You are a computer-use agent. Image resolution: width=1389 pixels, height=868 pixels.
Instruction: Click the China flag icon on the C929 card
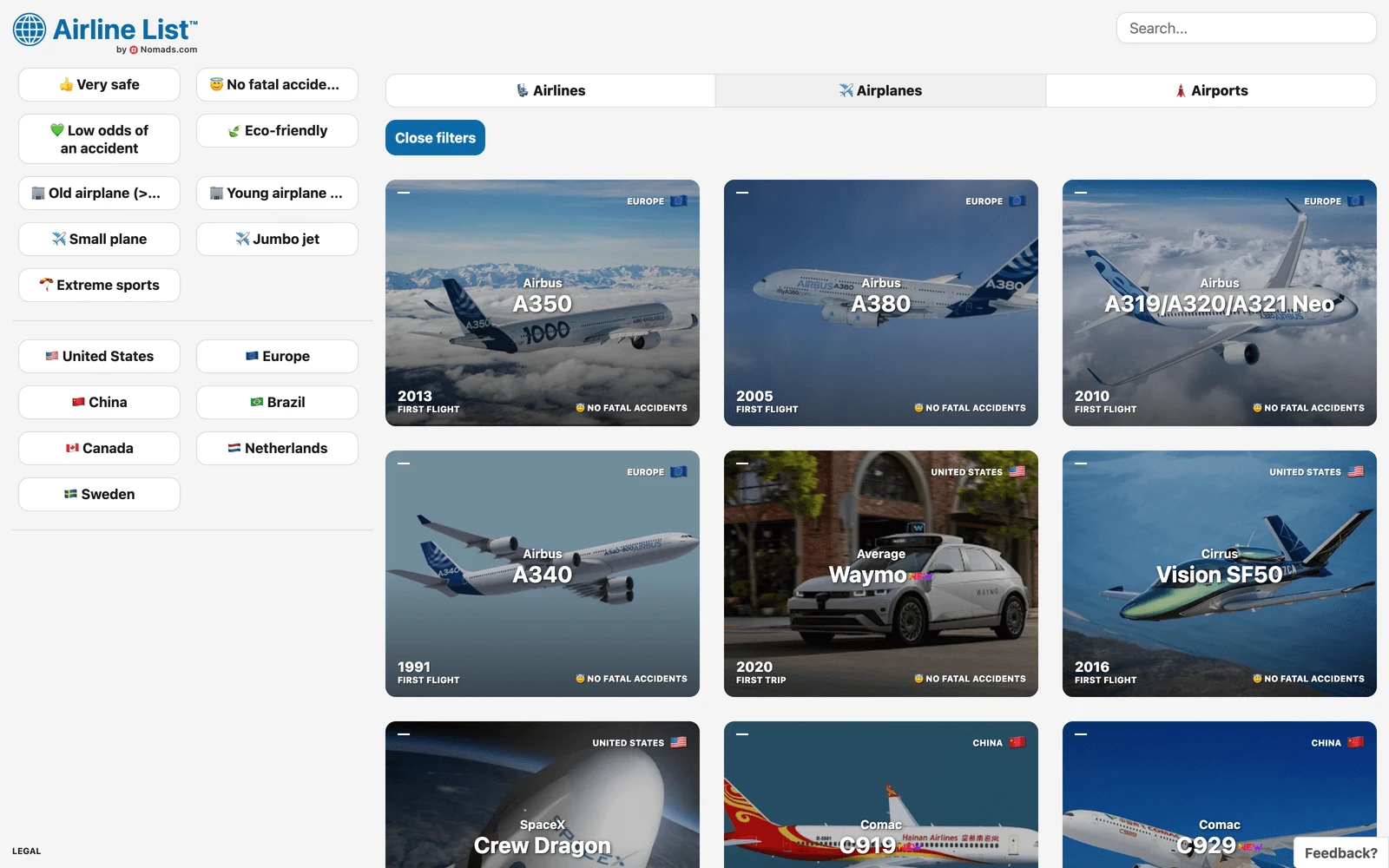click(1356, 743)
